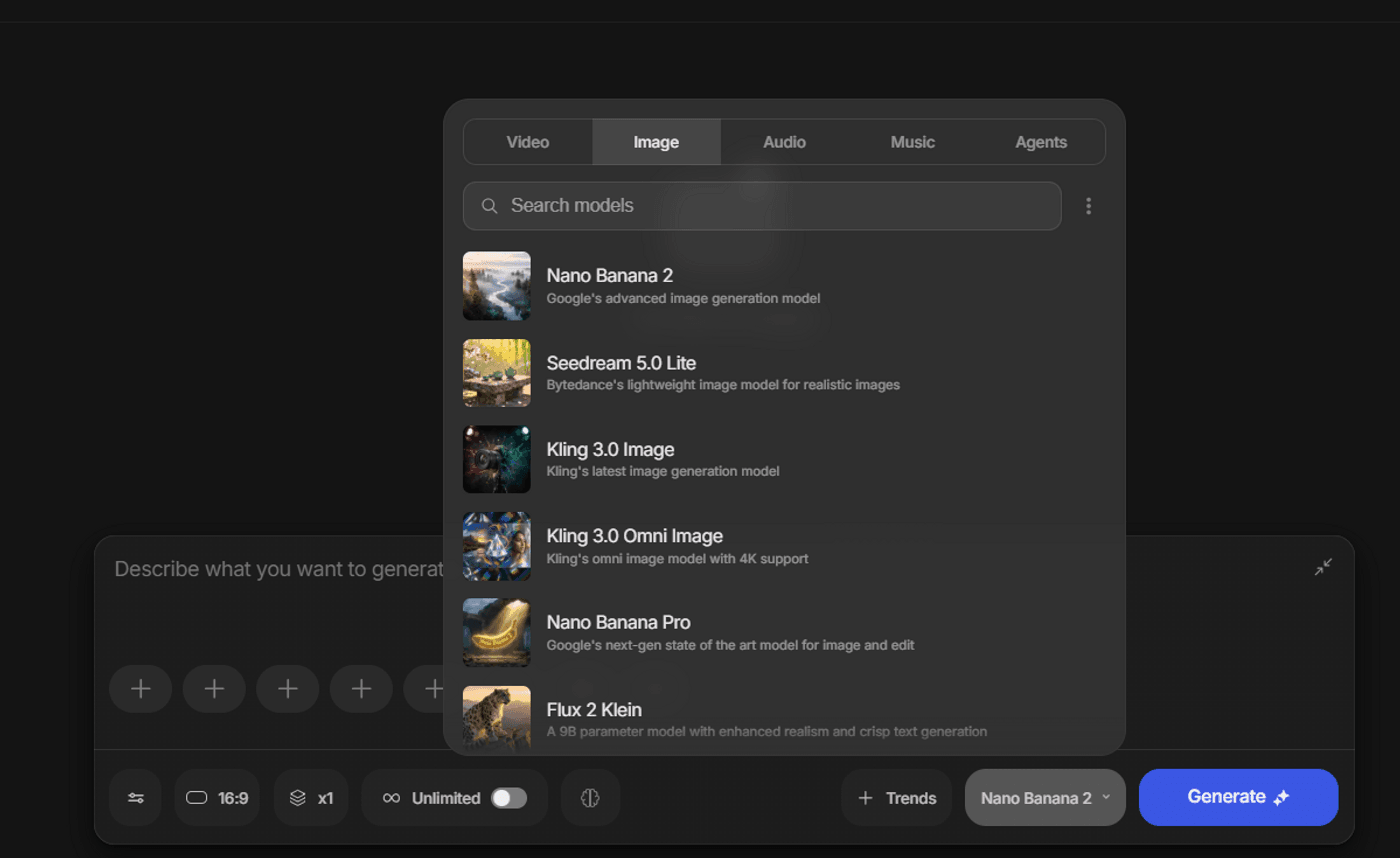
Task: Click the second plus add-reference button
Action: pyautogui.click(x=214, y=689)
